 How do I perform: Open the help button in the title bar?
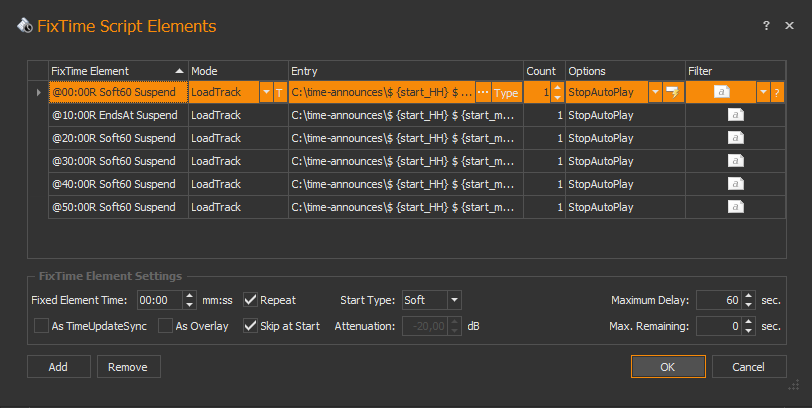[766, 26]
